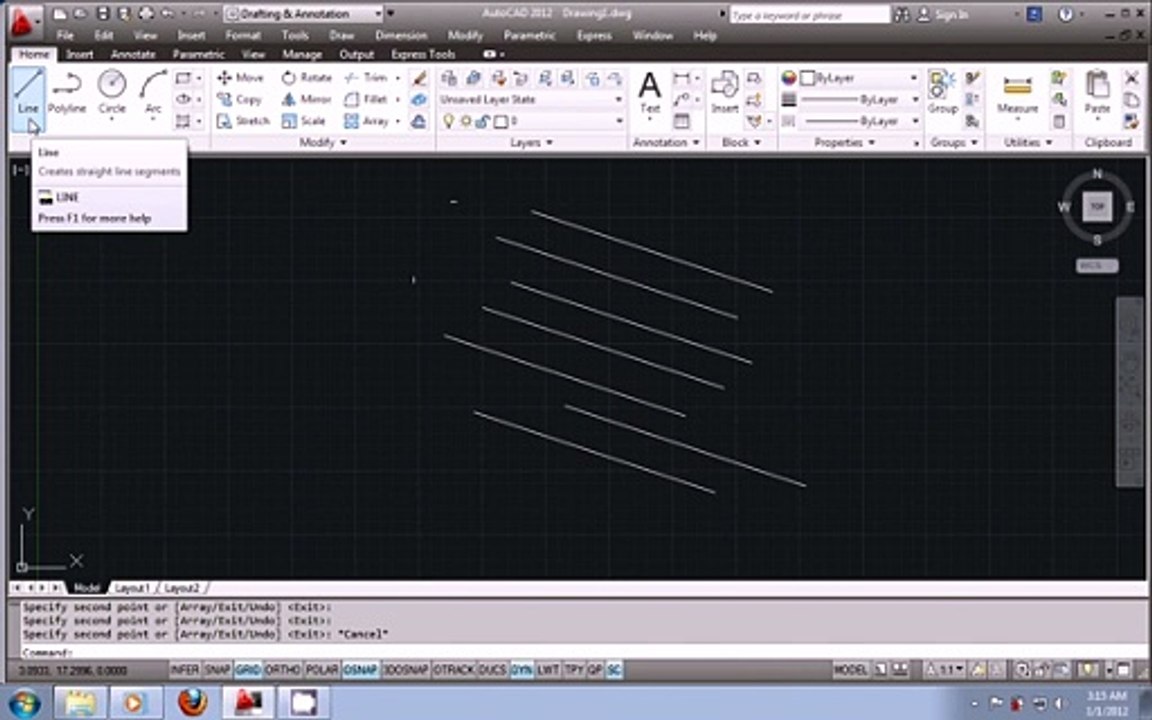Click the Paste clipboard button
The width and height of the screenshot is (1152, 720).
click(x=1097, y=94)
